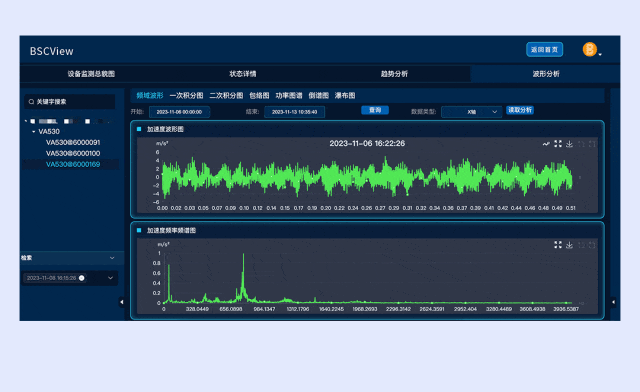Select device VA530@6000100 in tree
This screenshot has height=392, width=640.
pos(73,154)
